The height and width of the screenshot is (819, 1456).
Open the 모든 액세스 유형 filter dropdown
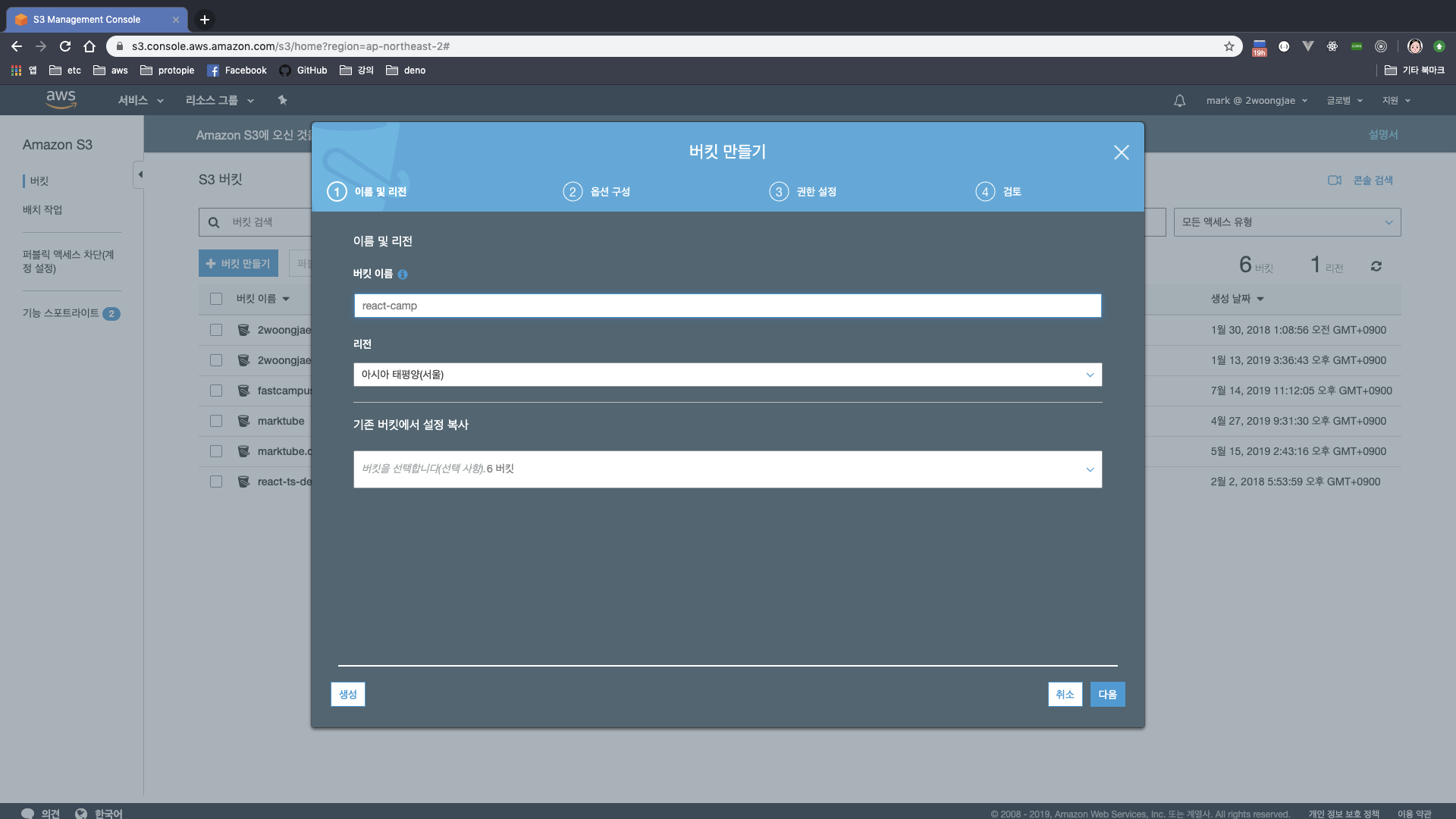point(1286,222)
